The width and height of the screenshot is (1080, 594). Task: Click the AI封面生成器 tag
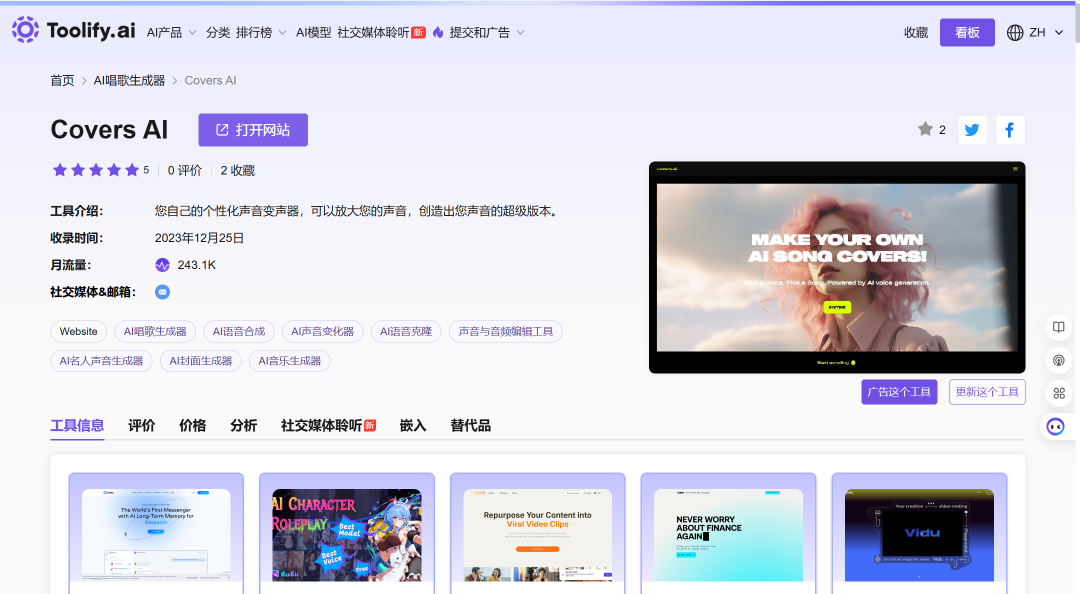tap(200, 361)
